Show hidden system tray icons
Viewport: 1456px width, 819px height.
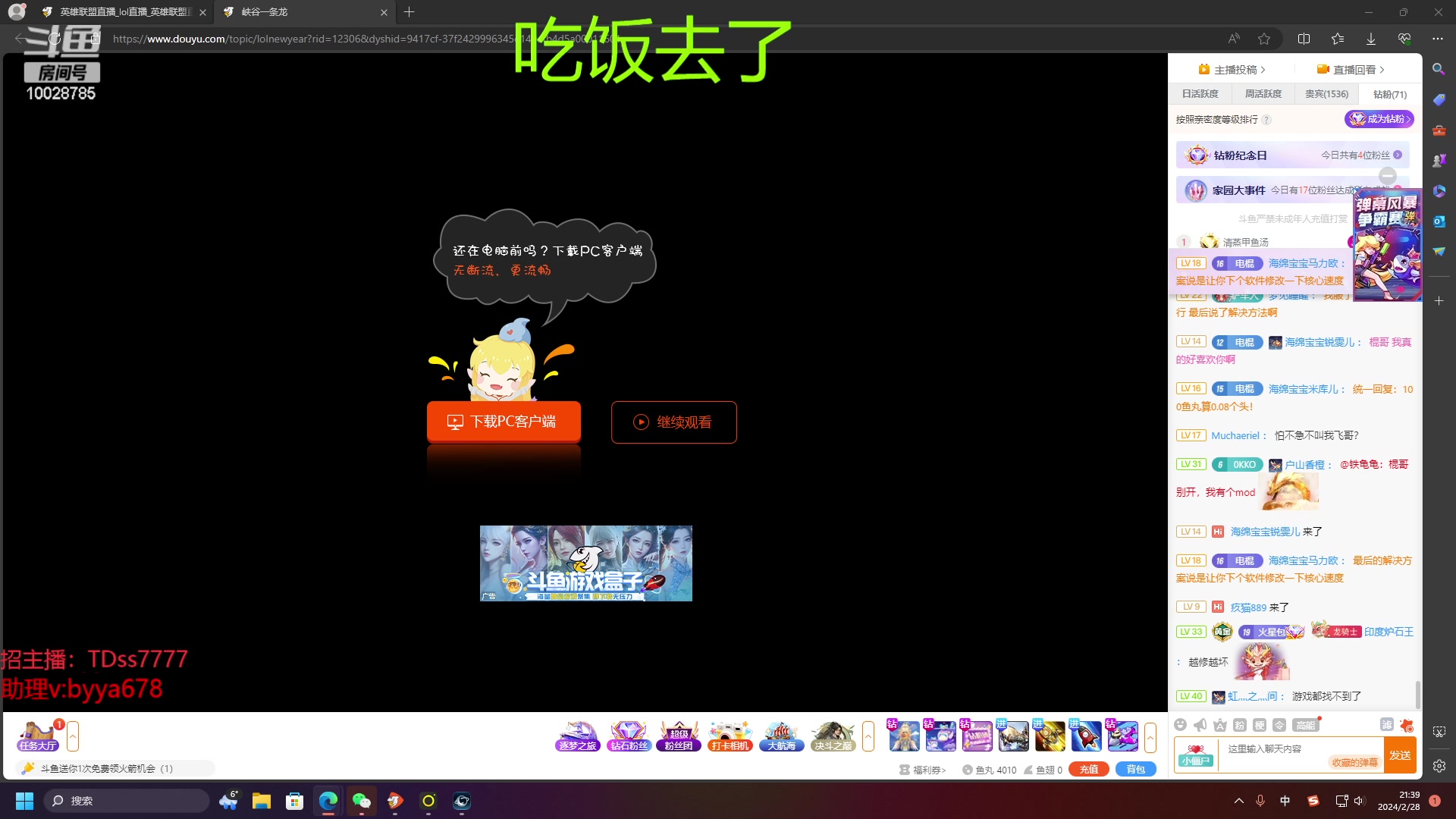(x=1239, y=801)
